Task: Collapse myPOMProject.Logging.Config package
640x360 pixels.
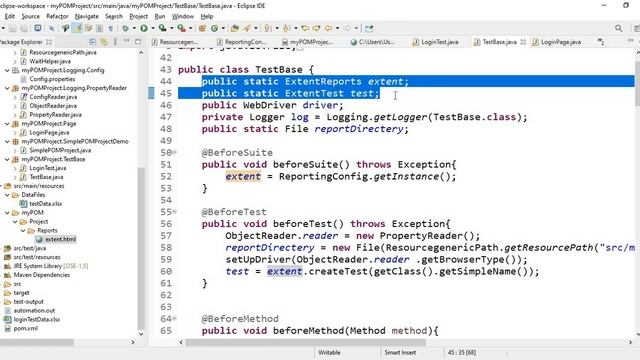Action: (x=7, y=70)
